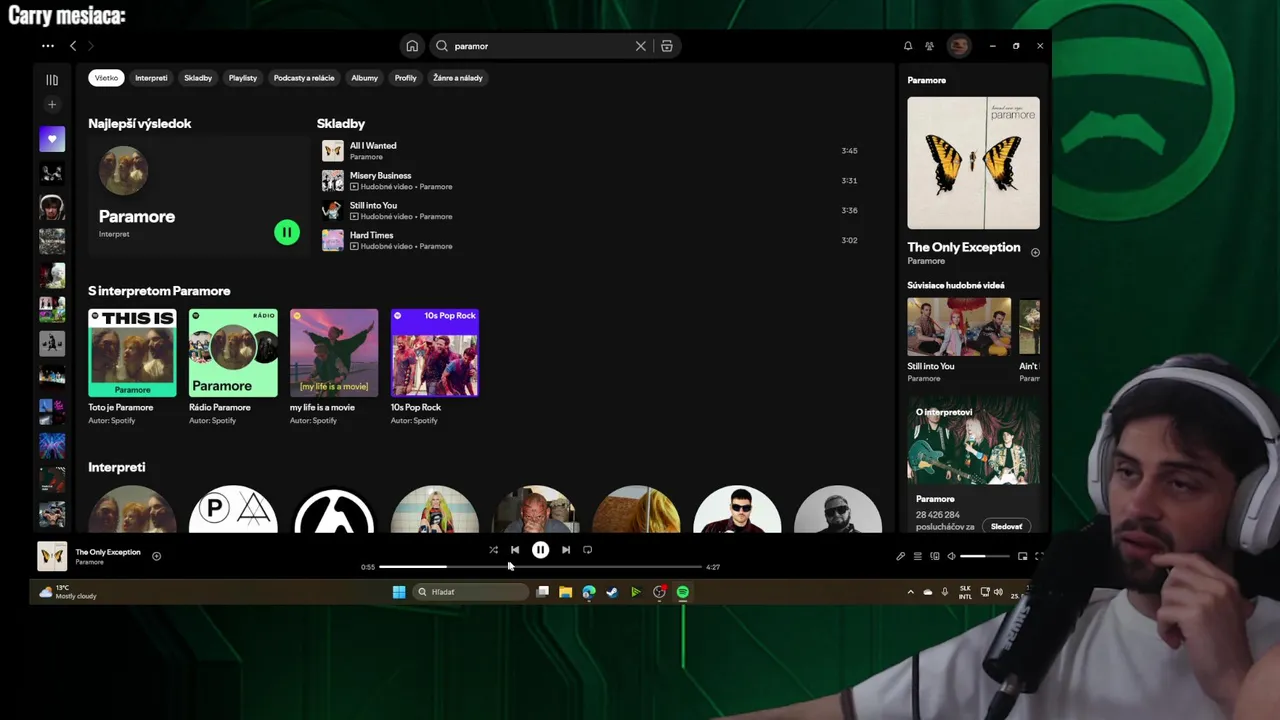The width and height of the screenshot is (1280, 720).
Task: Adjust the Spotify volume slider
Action: click(x=985, y=556)
